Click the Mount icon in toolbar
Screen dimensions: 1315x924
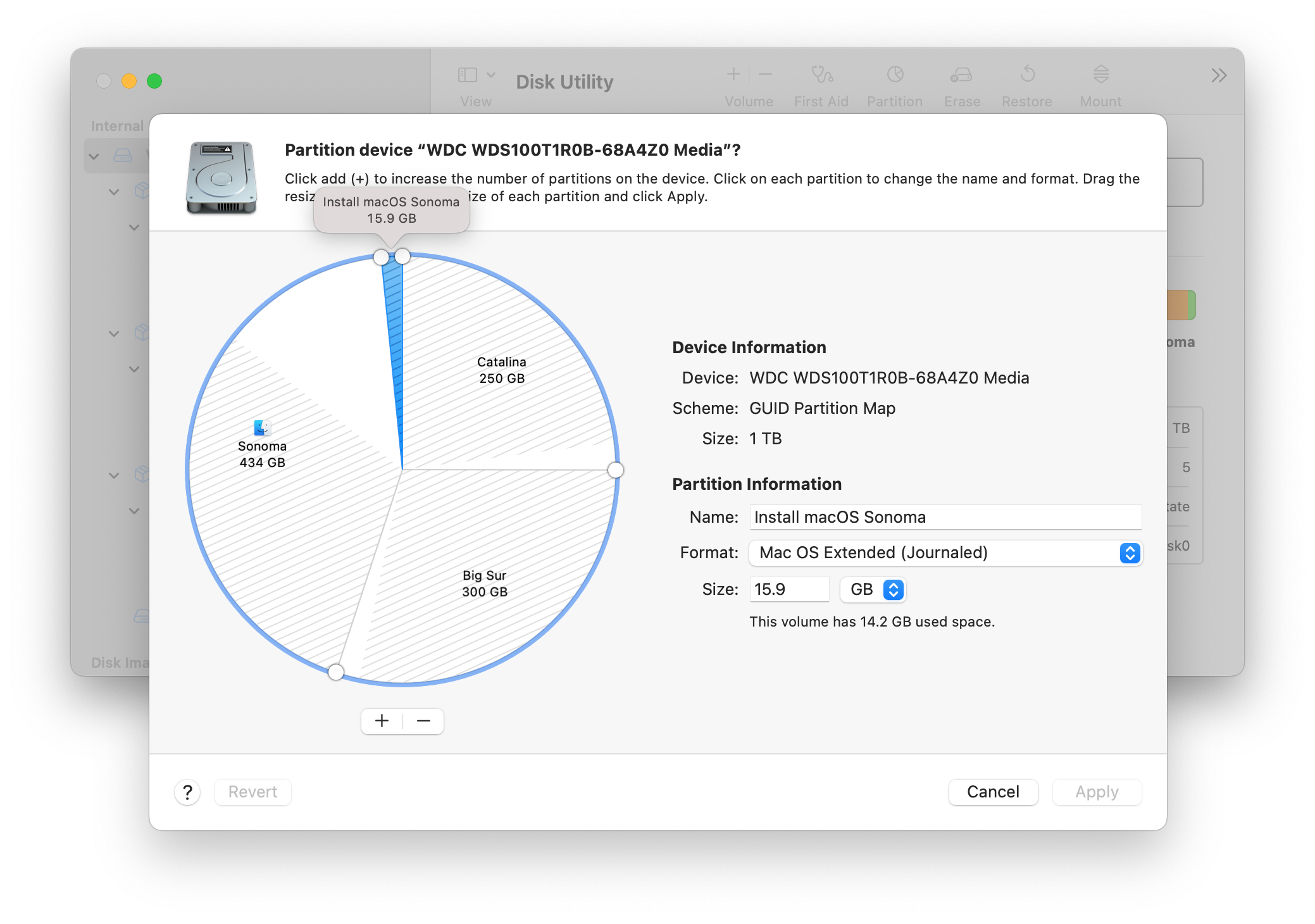pyautogui.click(x=1100, y=75)
